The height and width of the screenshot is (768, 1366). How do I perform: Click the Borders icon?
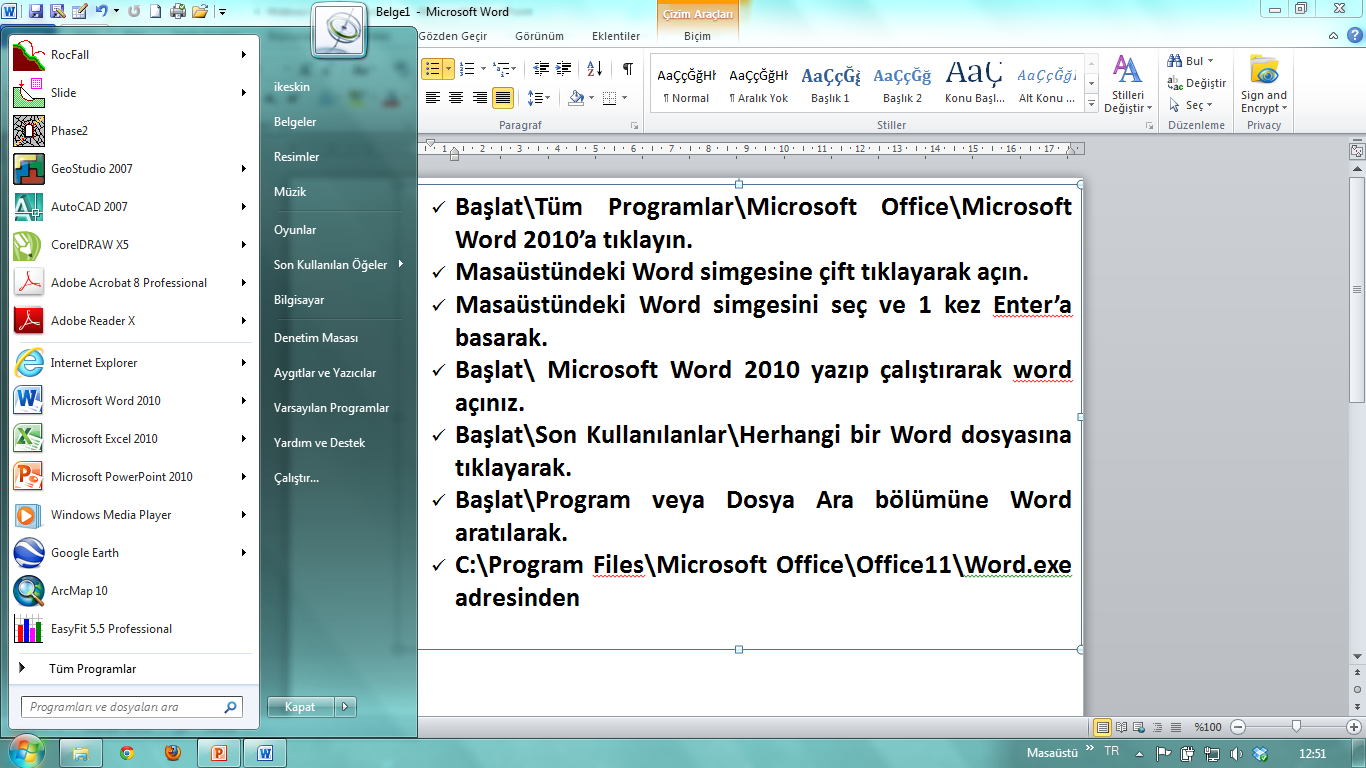(x=608, y=98)
